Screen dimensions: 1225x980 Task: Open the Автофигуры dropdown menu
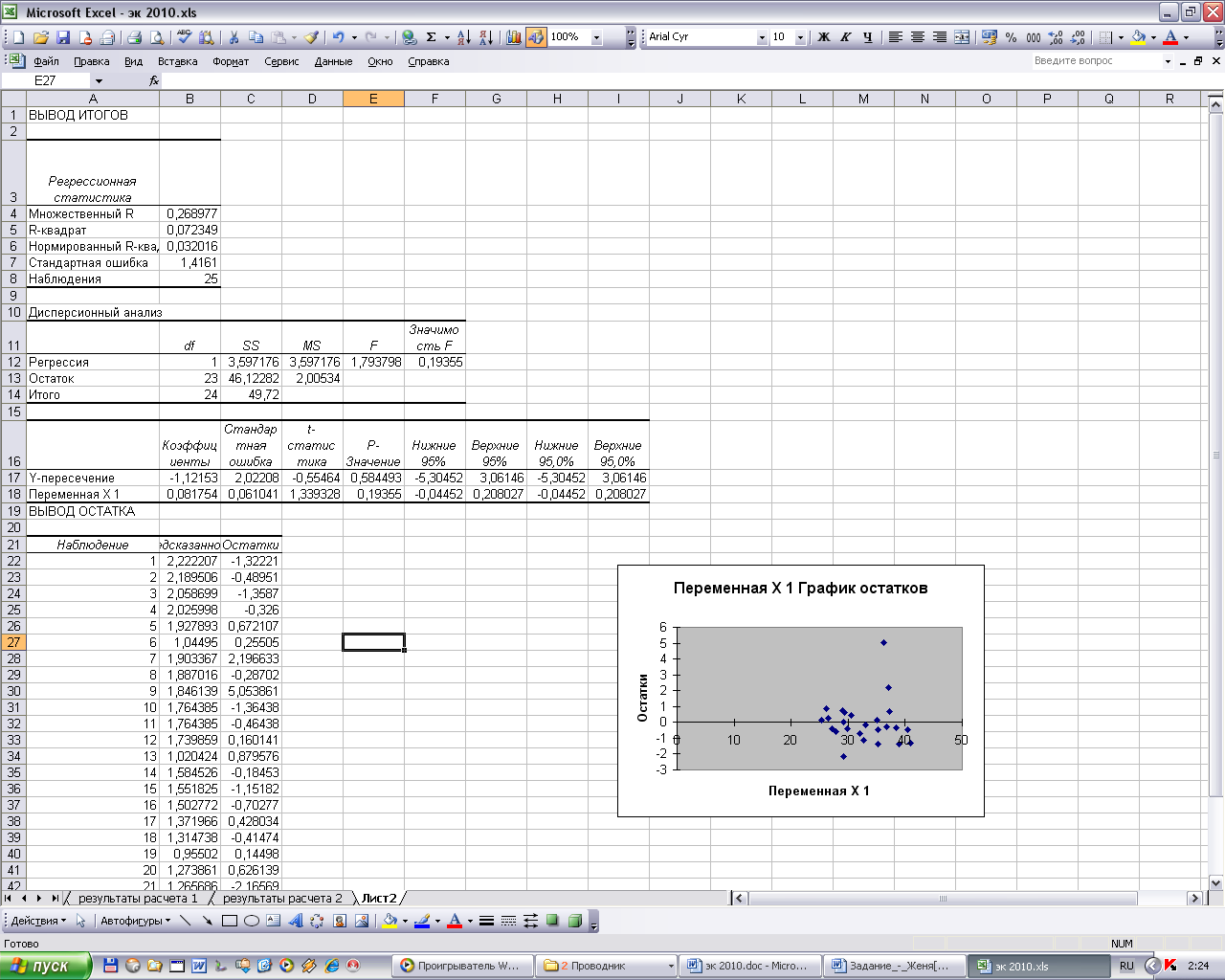click(135, 921)
